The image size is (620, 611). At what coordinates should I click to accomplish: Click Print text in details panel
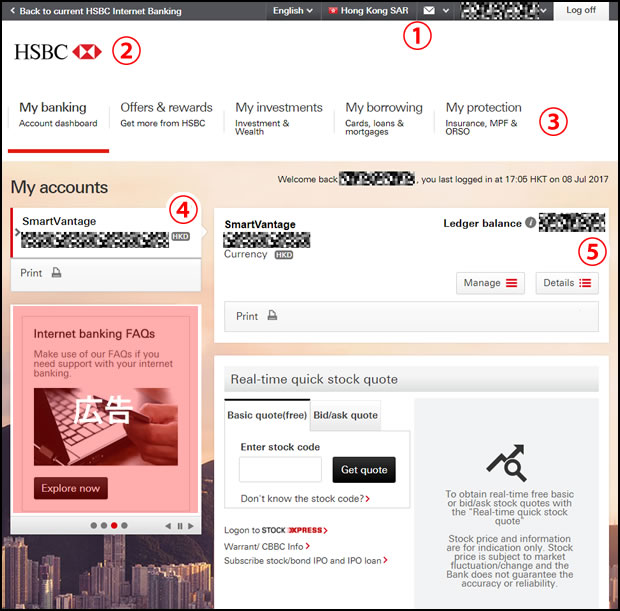point(247,316)
